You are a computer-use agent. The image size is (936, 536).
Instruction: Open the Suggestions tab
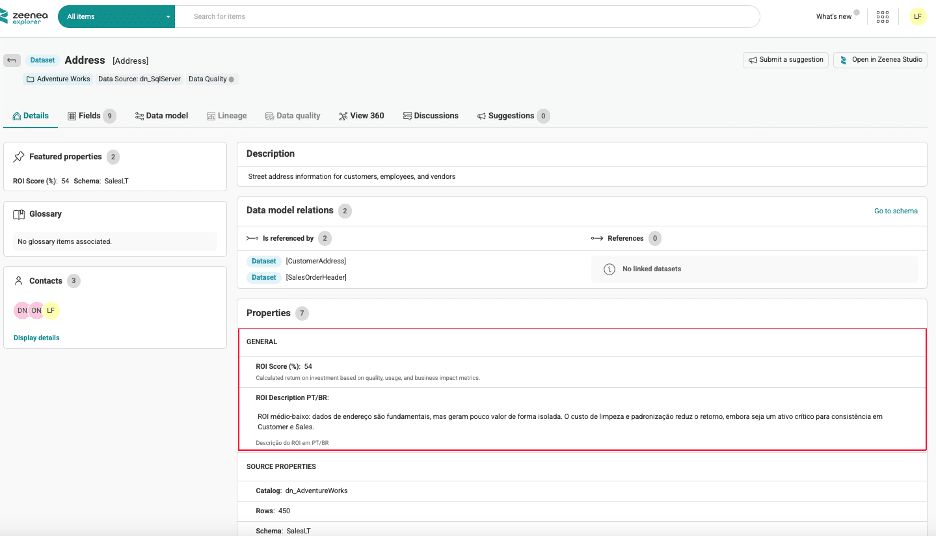(511, 116)
